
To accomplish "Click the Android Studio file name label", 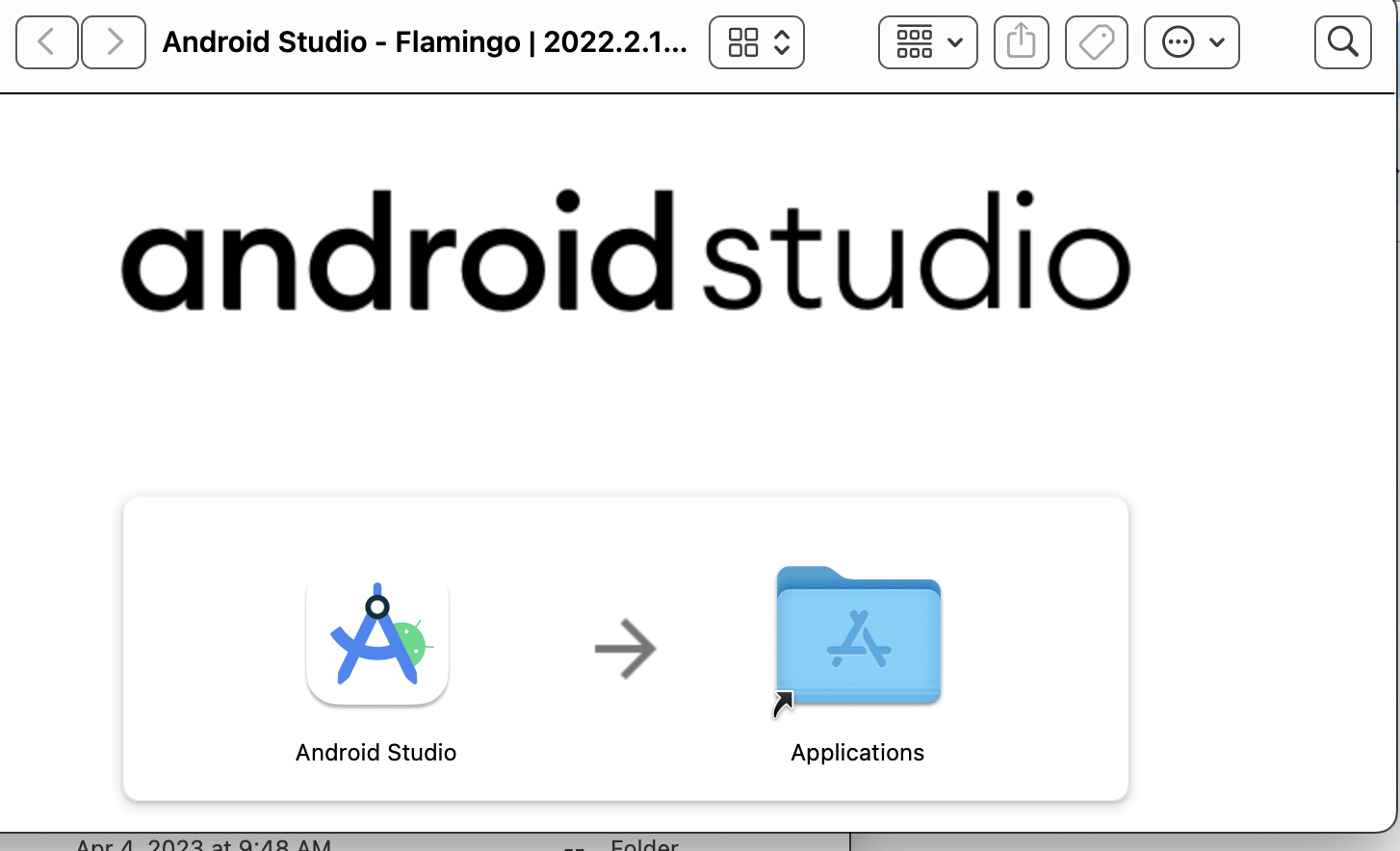I will [x=376, y=753].
